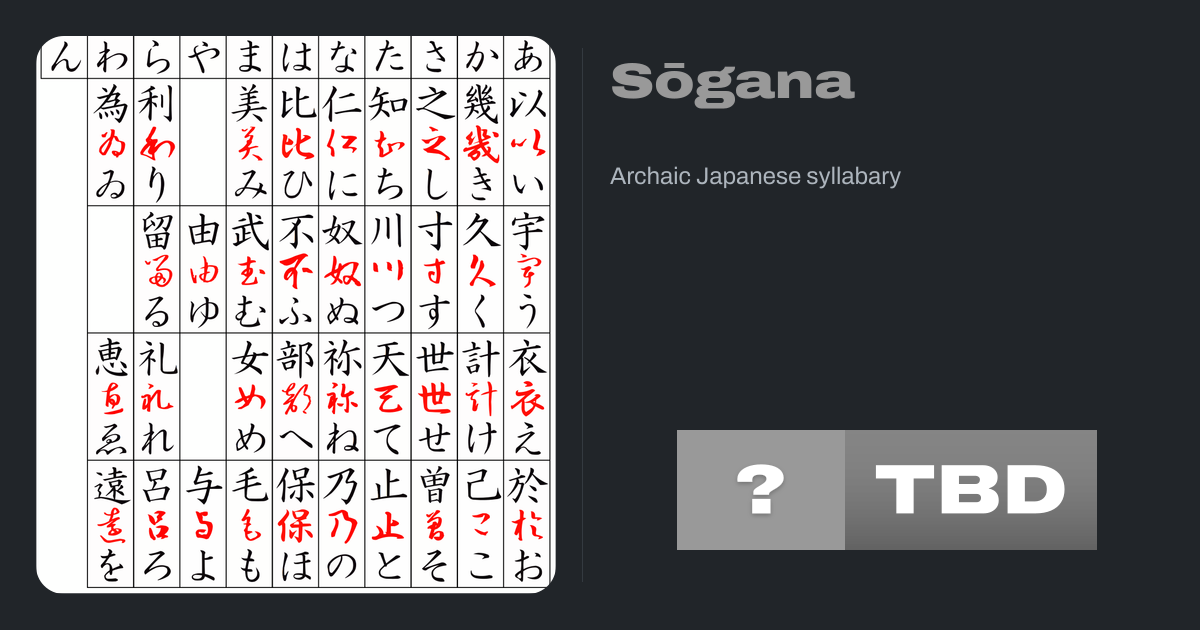Click the red cursive 止 glyph

388,525
